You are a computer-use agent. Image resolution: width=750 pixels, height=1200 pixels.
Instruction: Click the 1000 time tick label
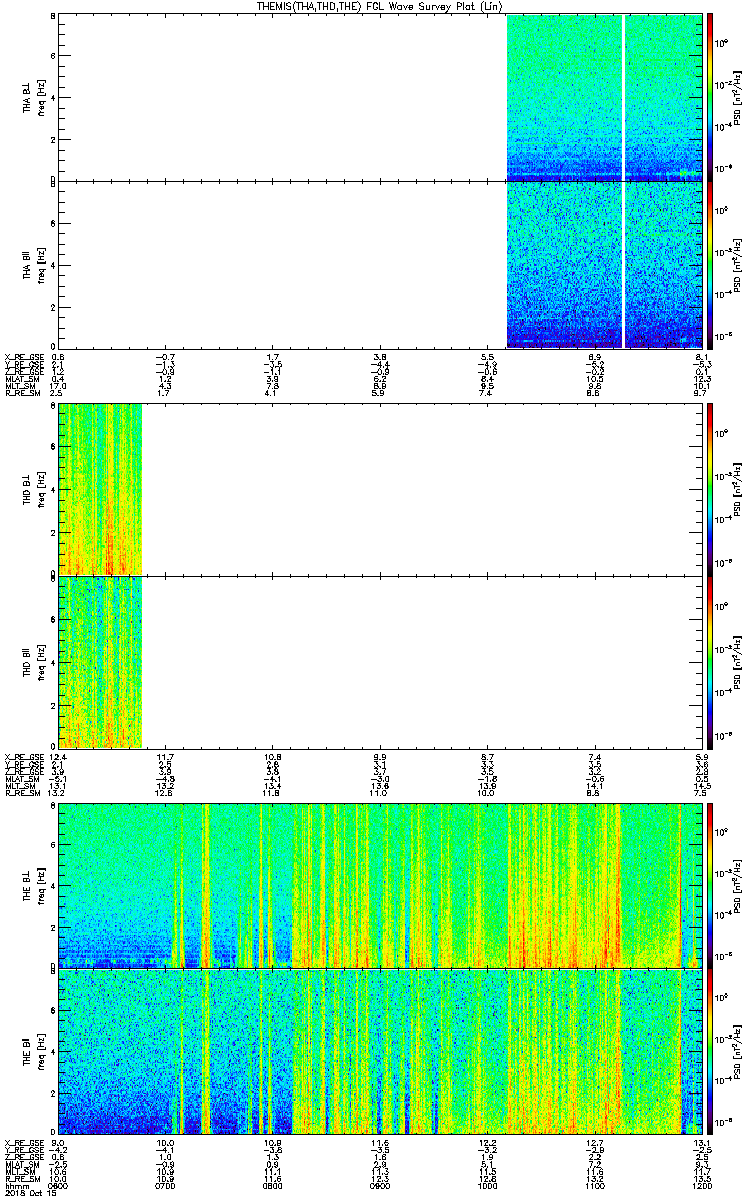(x=487, y=1186)
